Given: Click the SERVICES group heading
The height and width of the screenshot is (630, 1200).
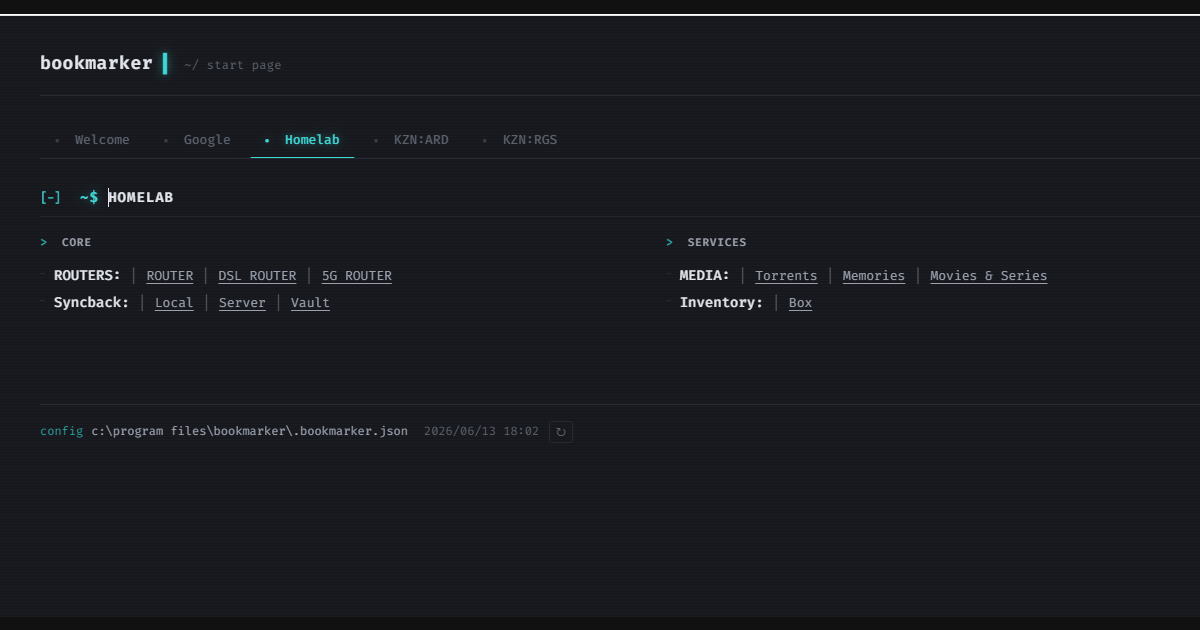Looking at the screenshot, I should pos(717,242).
